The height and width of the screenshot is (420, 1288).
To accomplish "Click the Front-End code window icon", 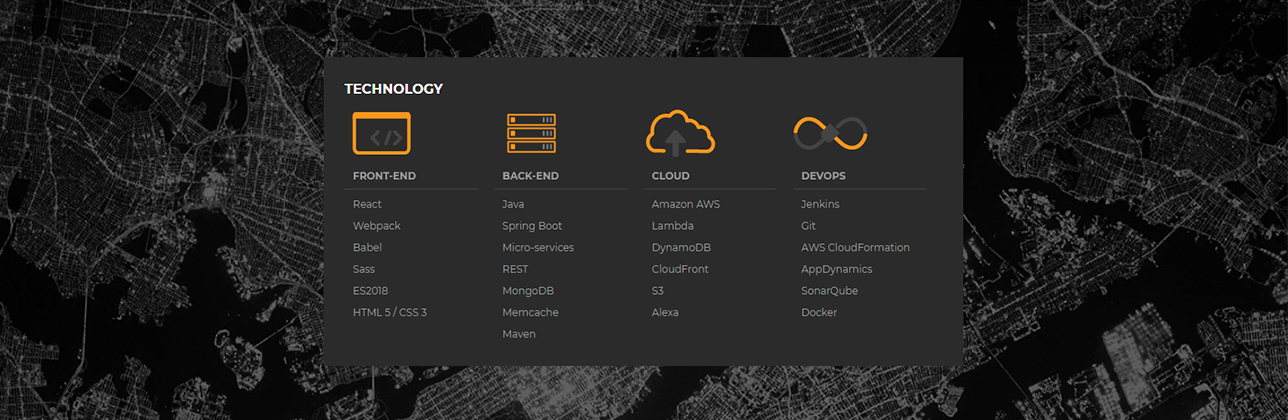I will 381,133.
